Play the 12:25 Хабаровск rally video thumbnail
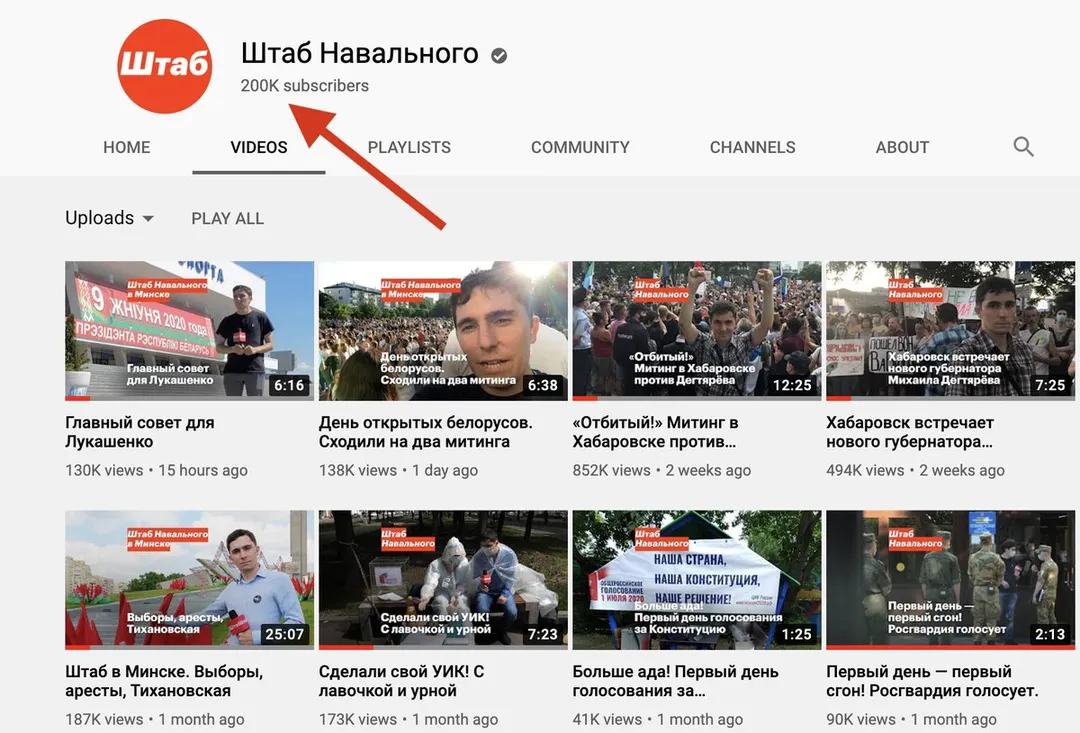Screen dimensions: 1080x733 point(697,331)
